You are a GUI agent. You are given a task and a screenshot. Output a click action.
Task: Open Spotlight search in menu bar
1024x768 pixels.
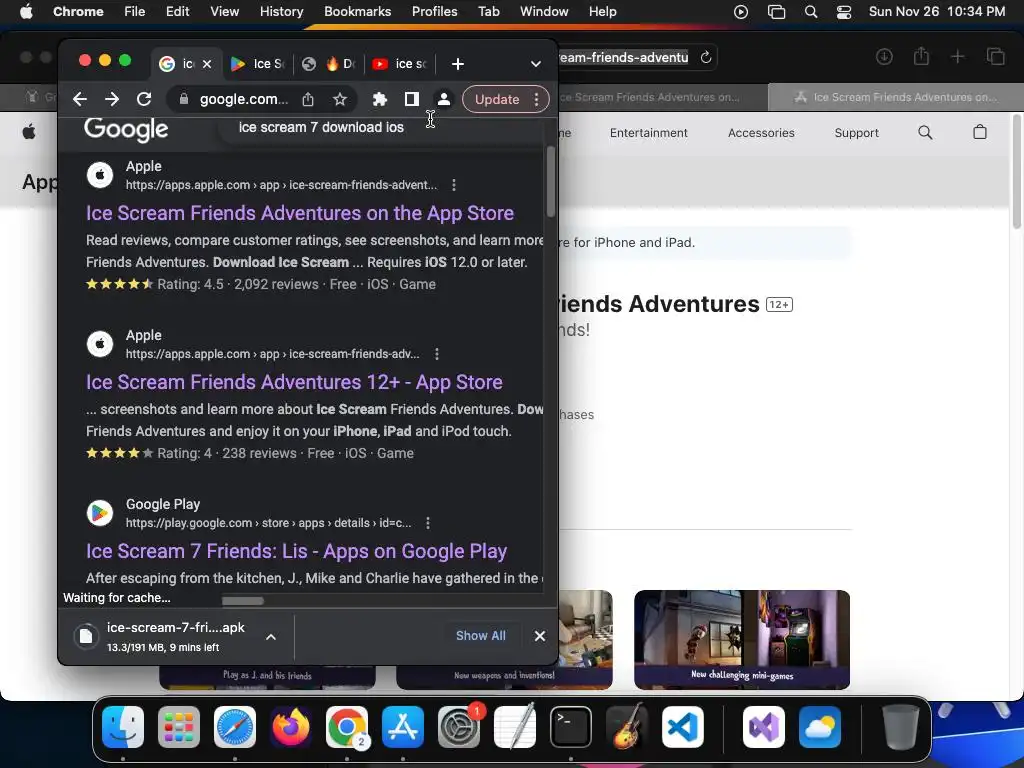click(810, 11)
